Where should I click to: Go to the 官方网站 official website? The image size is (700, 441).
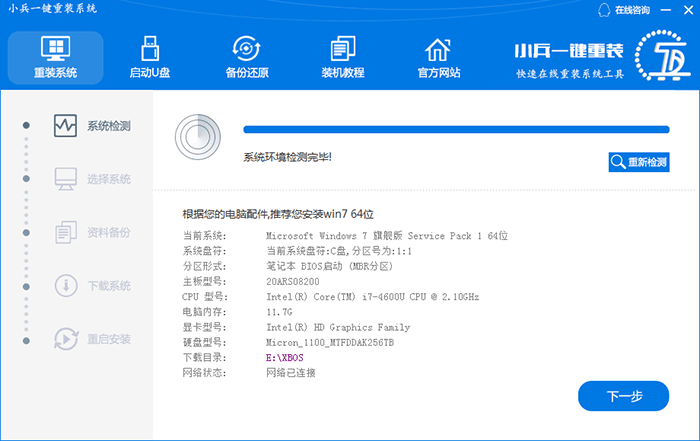(438, 57)
